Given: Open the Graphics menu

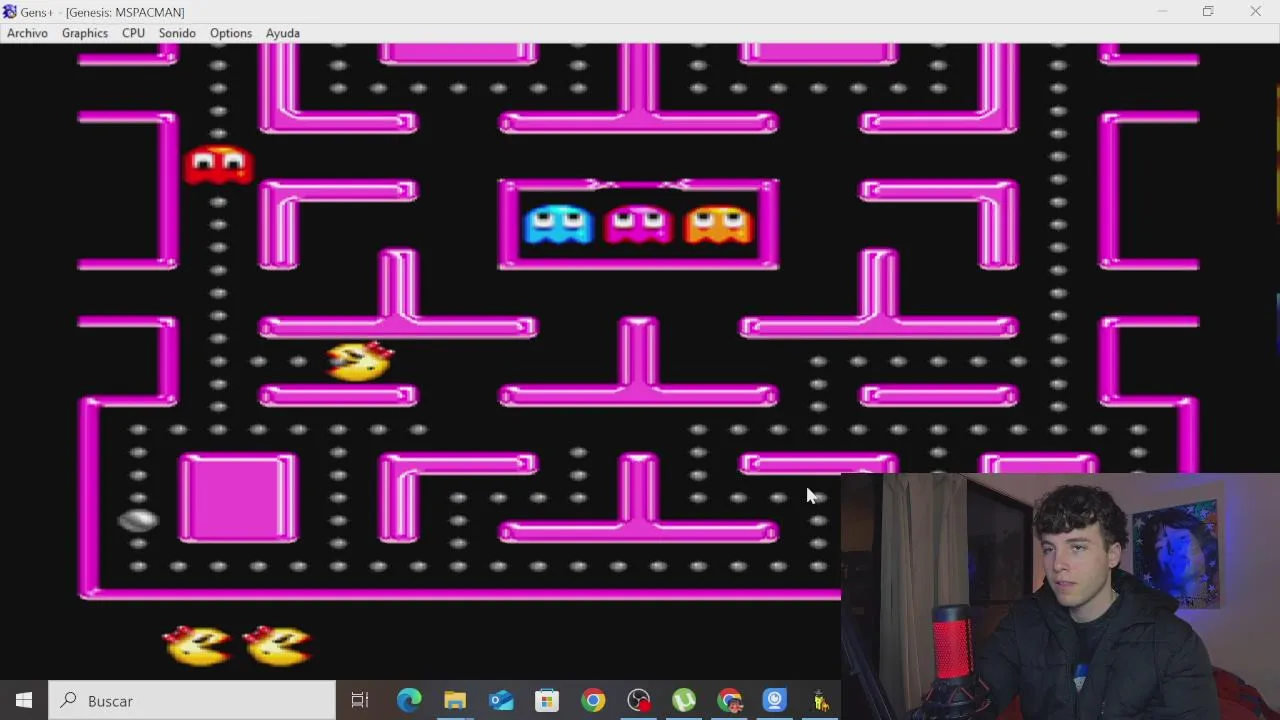Looking at the screenshot, I should point(85,33).
